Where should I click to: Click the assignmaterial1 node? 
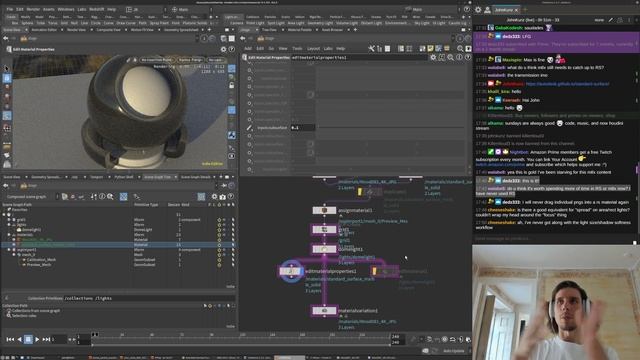[x=324, y=211]
